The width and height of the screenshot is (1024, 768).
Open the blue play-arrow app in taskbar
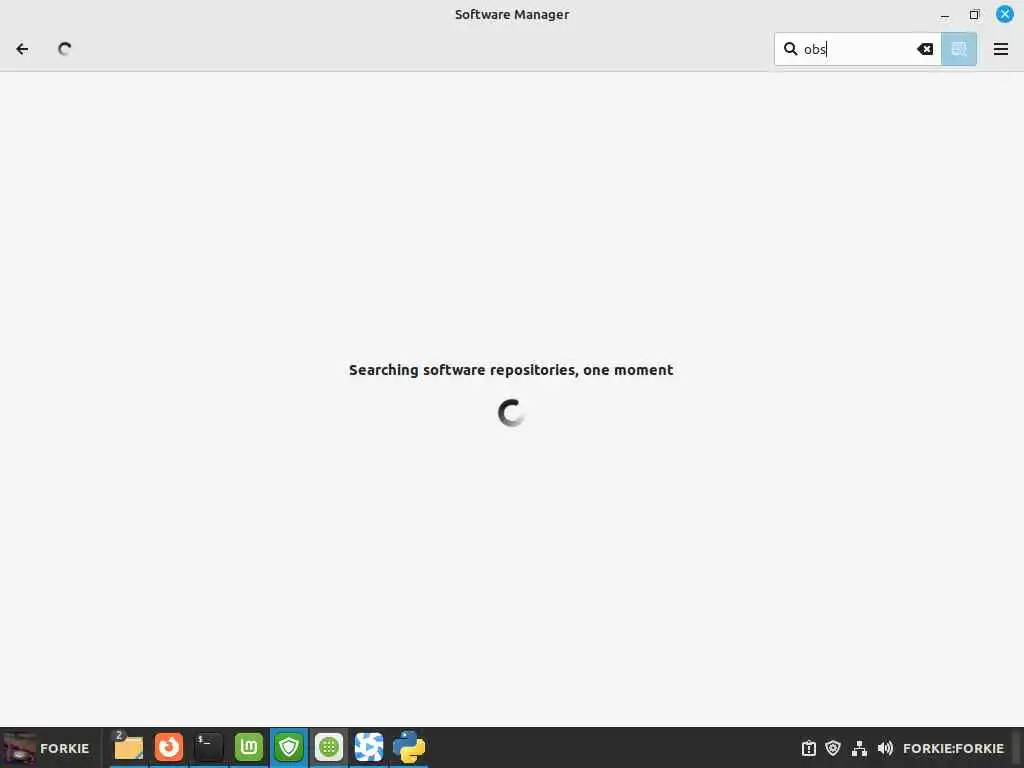pyautogui.click(x=368, y=748)
